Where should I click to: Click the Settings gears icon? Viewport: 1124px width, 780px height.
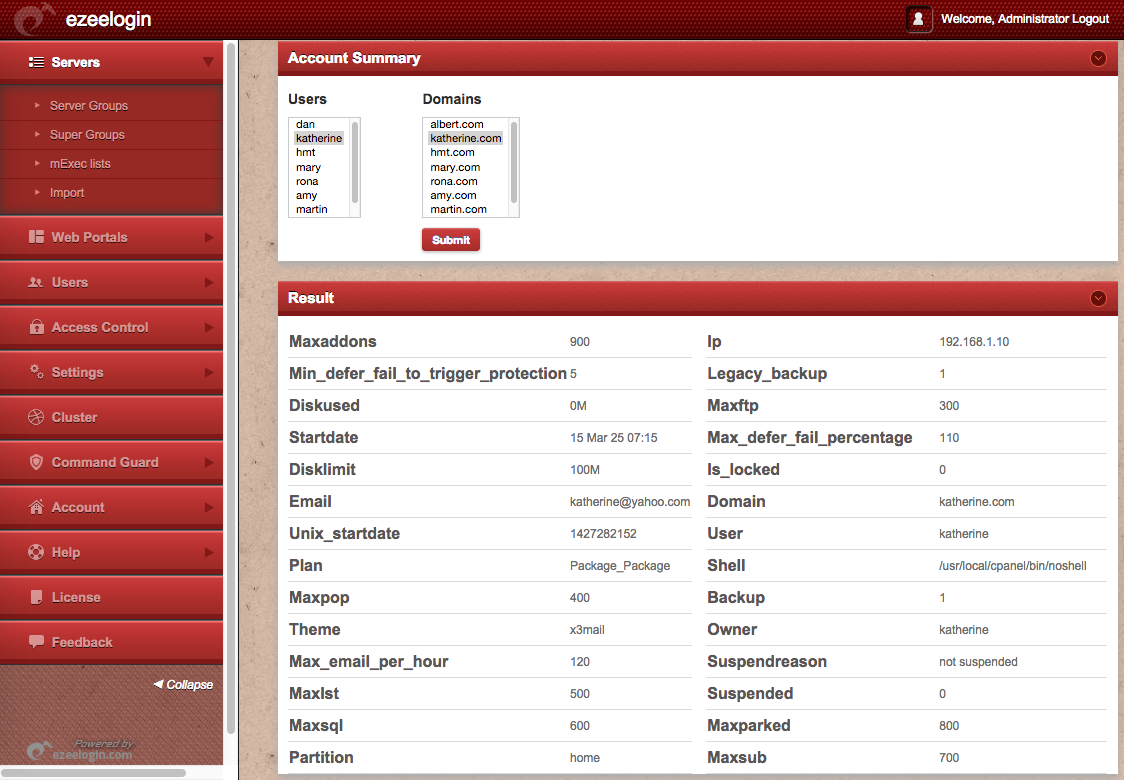[36, 371]
